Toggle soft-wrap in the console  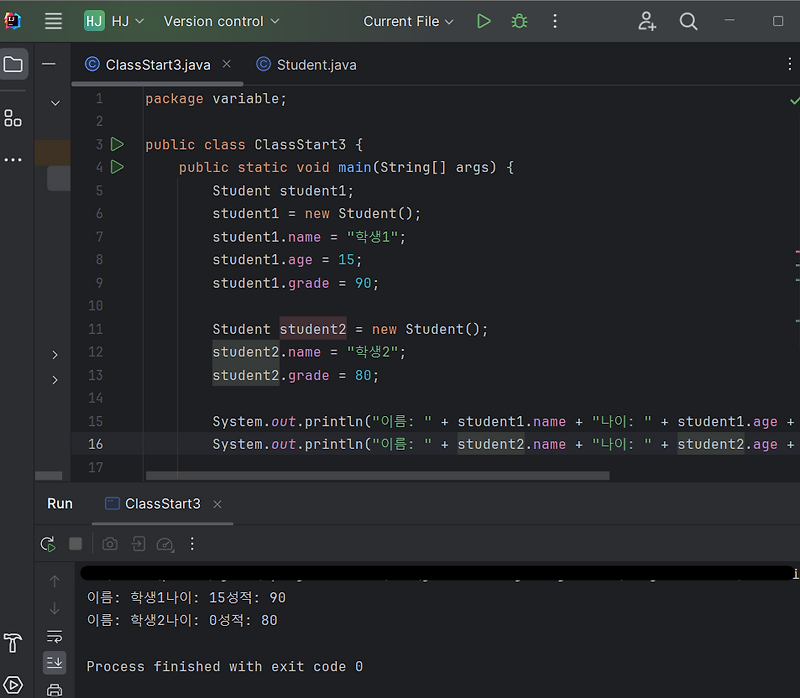pos(55,636)
